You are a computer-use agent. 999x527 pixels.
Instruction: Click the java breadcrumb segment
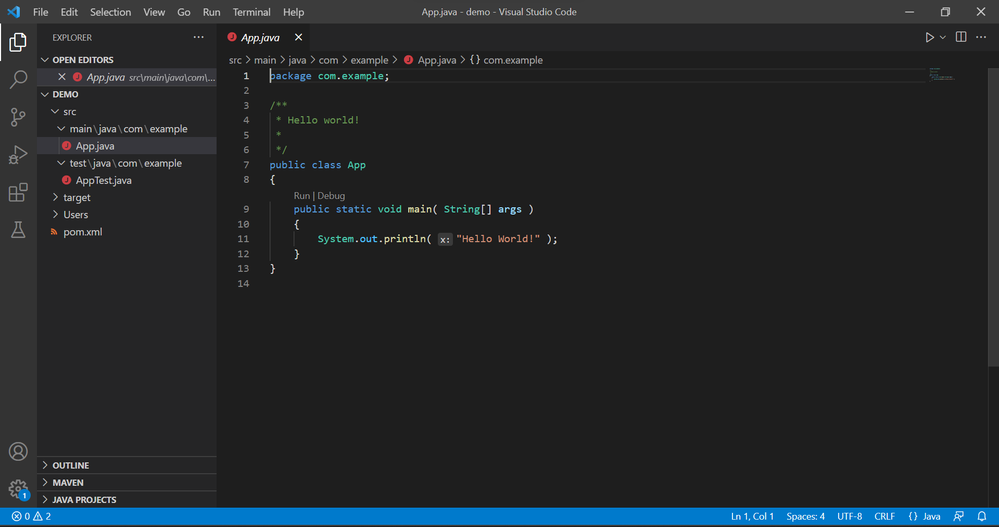[298, 60]
